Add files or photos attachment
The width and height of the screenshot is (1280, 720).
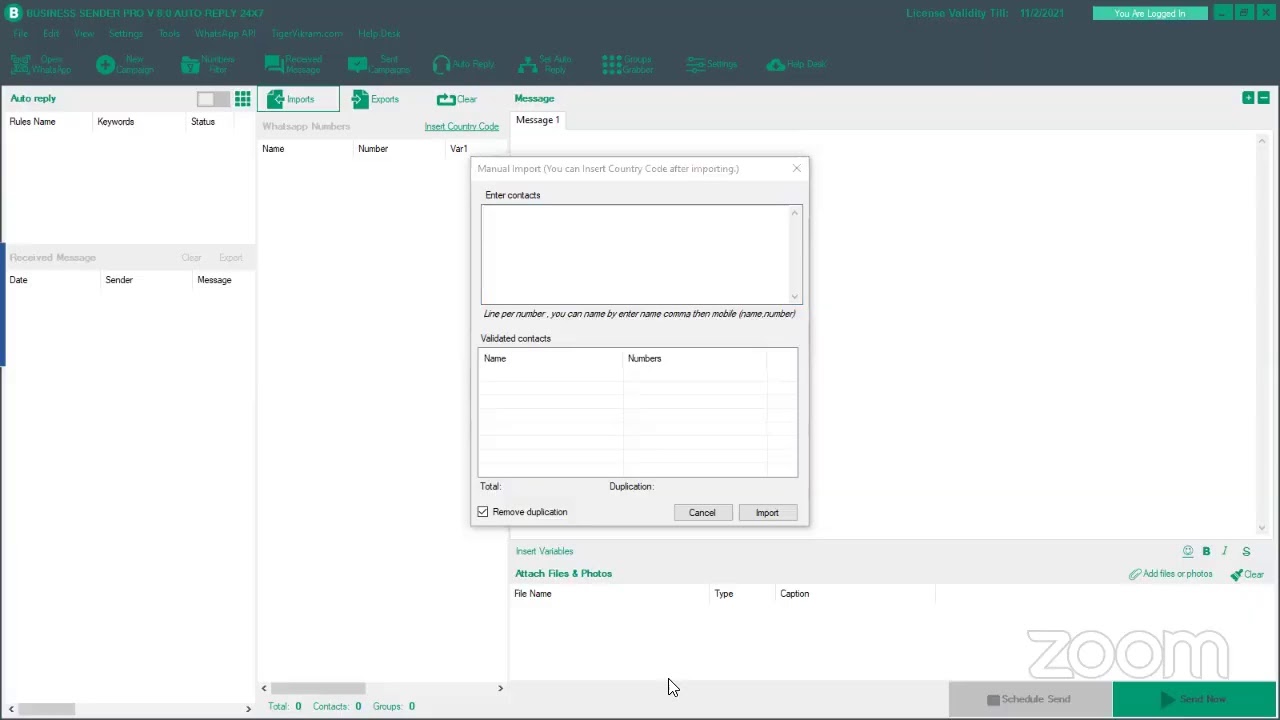click(1171, 574)
